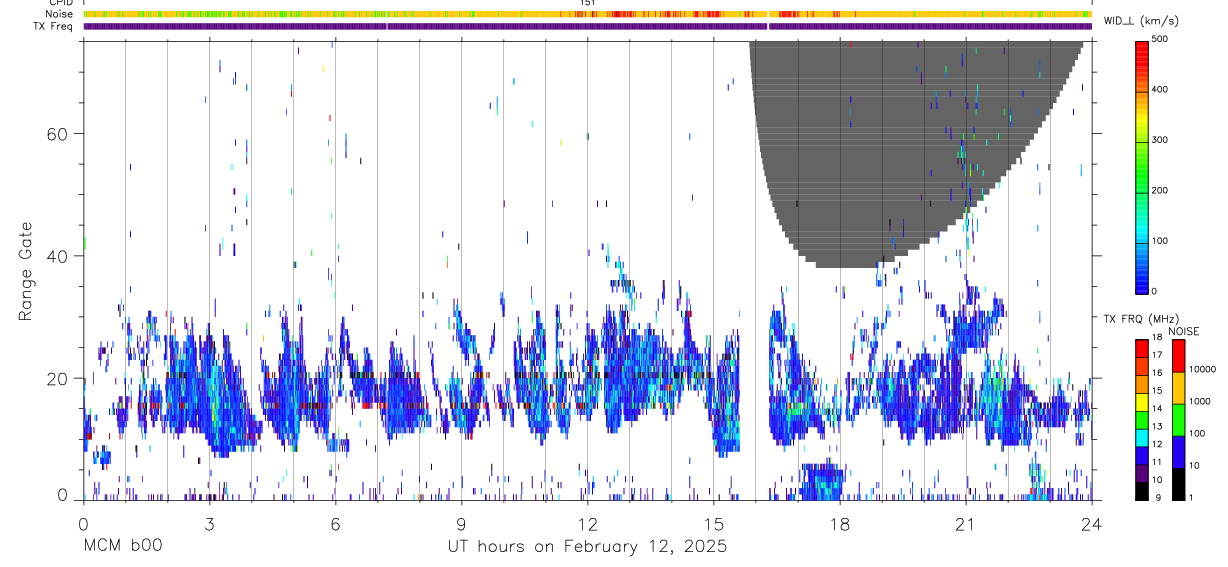Click the purple TX Freq strip above the plot
The image size is (1228, 567).
(x=587, y=26)
